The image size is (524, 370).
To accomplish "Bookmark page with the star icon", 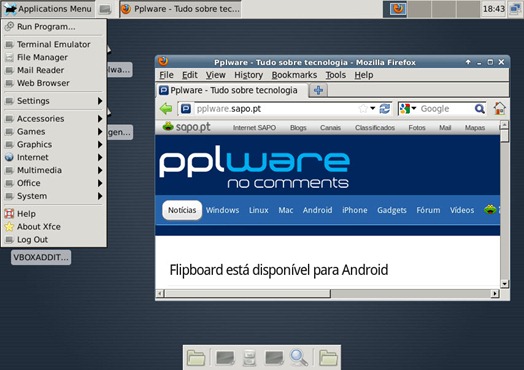I will point(363,109).
